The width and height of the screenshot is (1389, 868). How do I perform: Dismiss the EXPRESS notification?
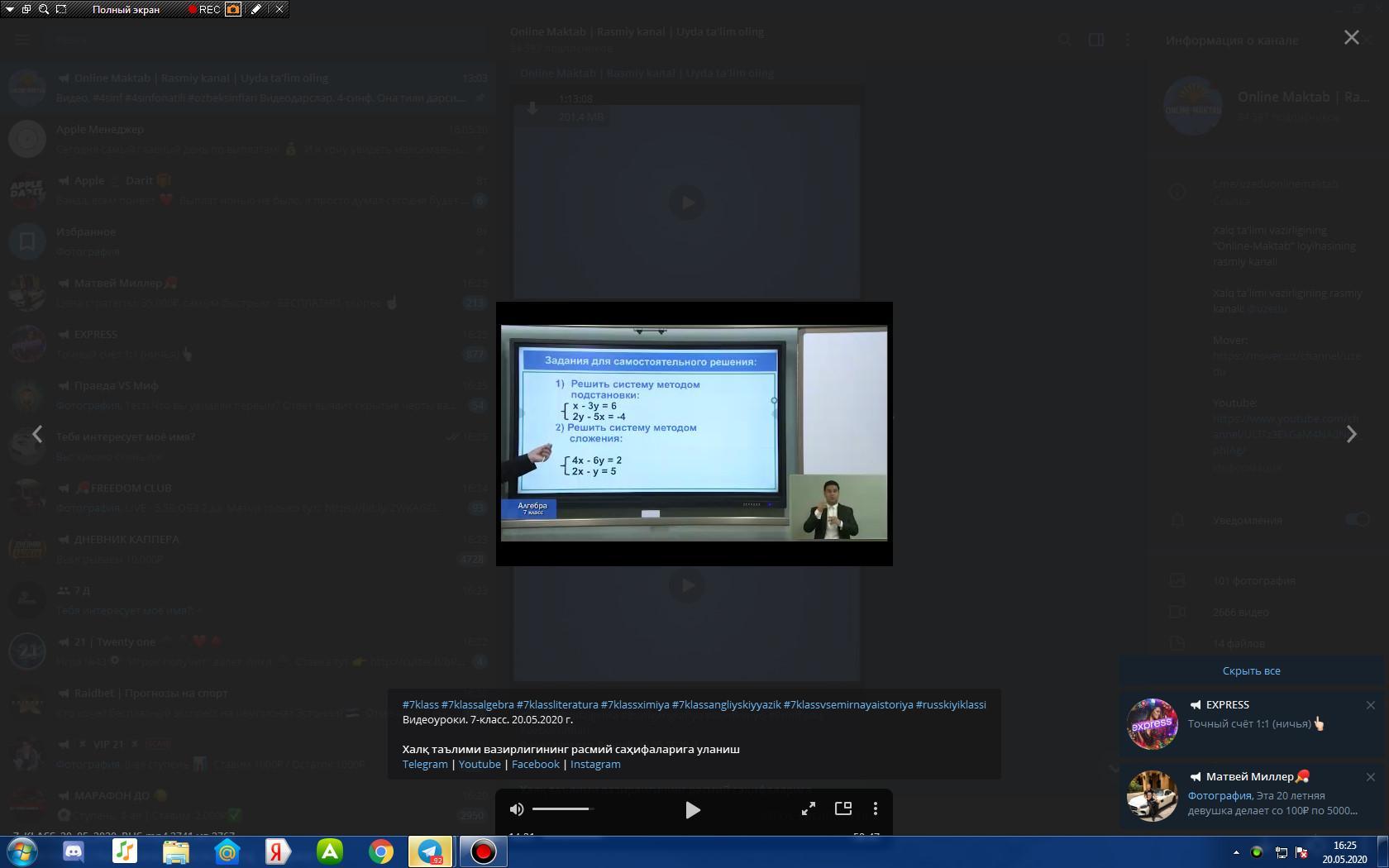click(x=1370, y=705)
